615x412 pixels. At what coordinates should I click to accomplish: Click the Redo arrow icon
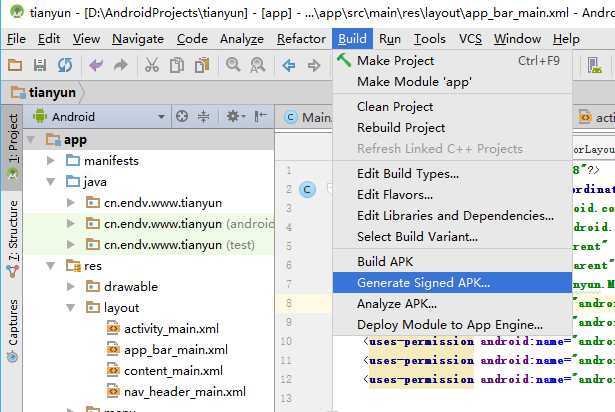tap(121, 65)
